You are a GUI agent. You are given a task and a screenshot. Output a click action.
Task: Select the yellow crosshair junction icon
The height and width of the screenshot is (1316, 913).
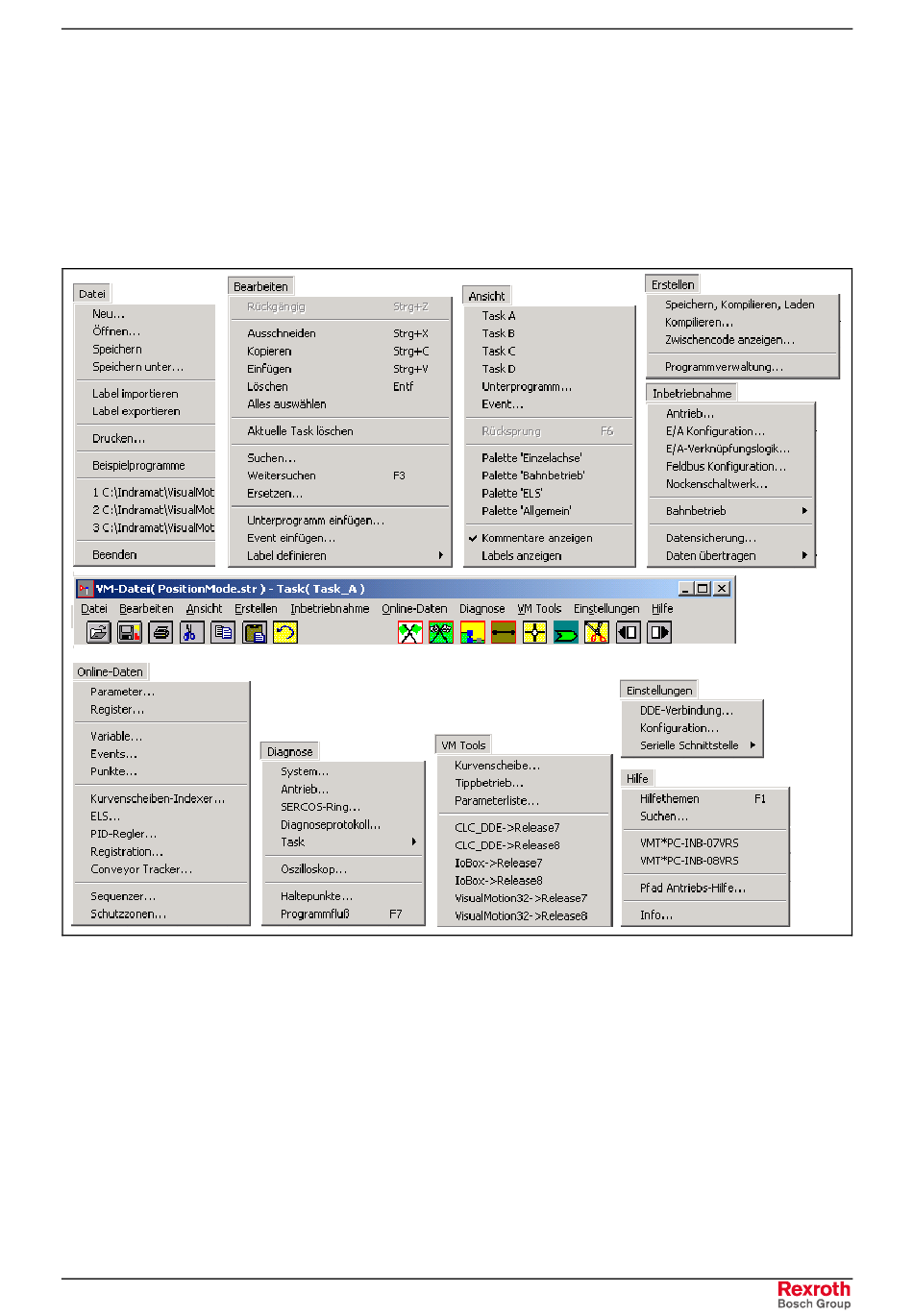coord(534,632)
